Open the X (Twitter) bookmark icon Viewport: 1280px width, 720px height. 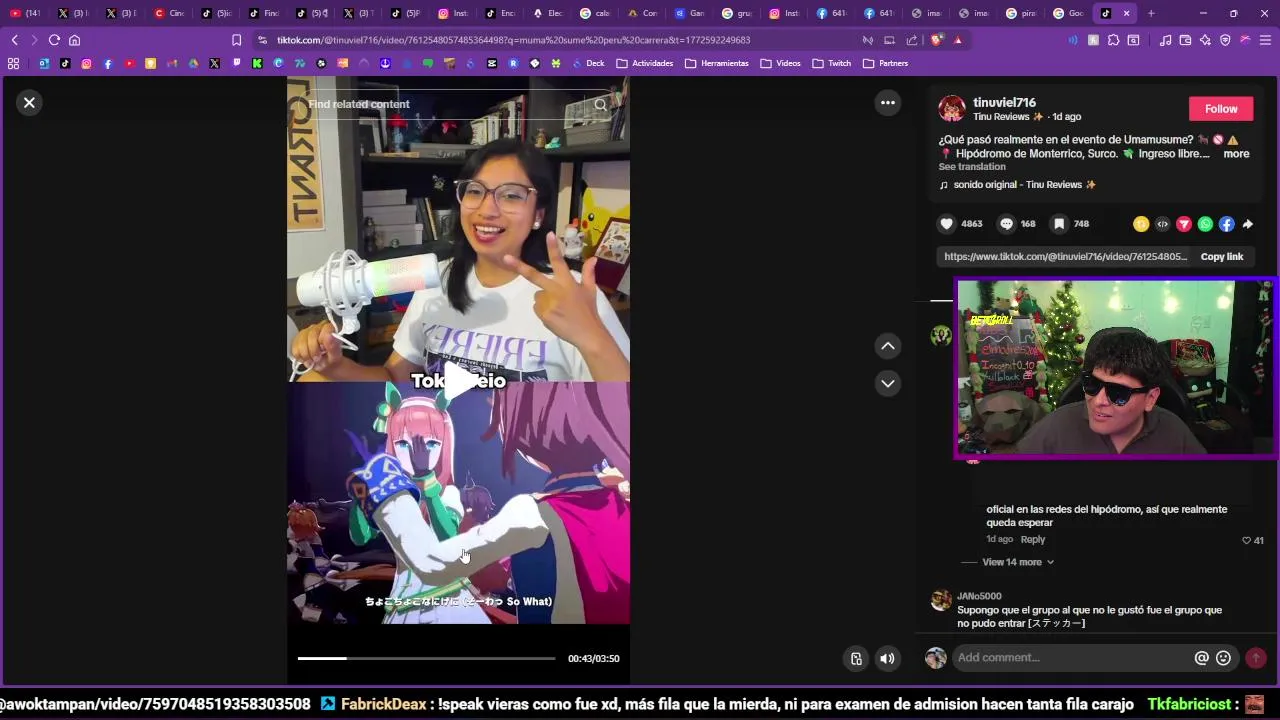214,63
